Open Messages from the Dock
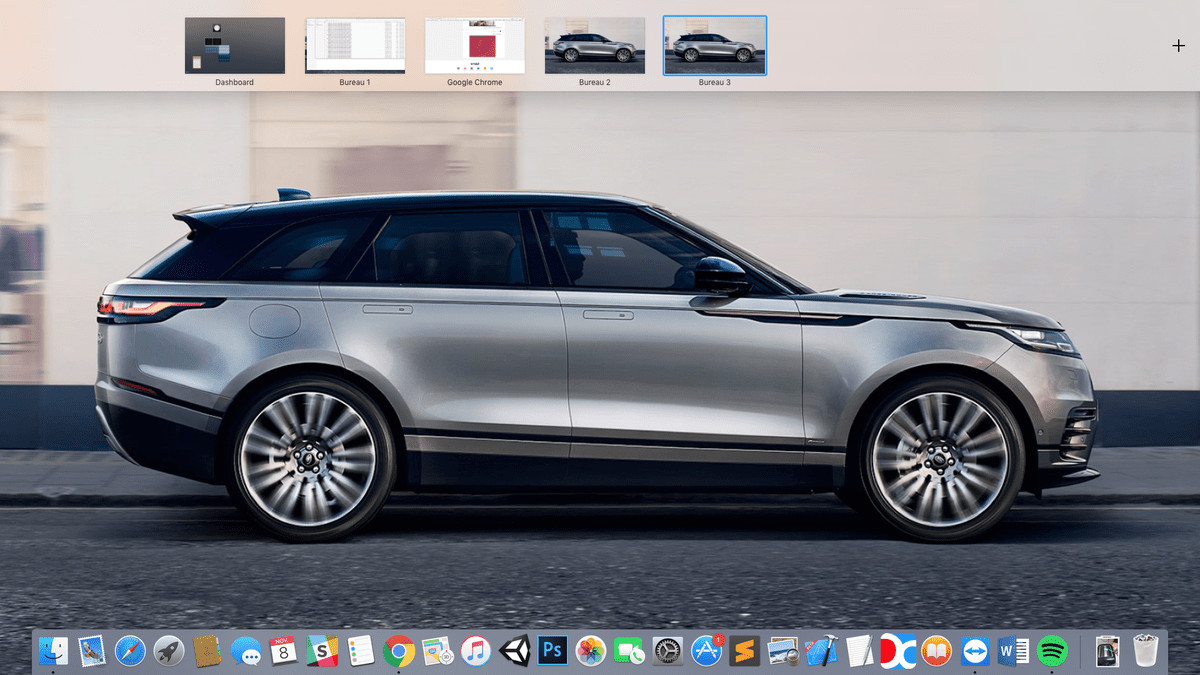The height and width of the screenshot is (675, 1200). pyautogui.click(x=245, y=651)
